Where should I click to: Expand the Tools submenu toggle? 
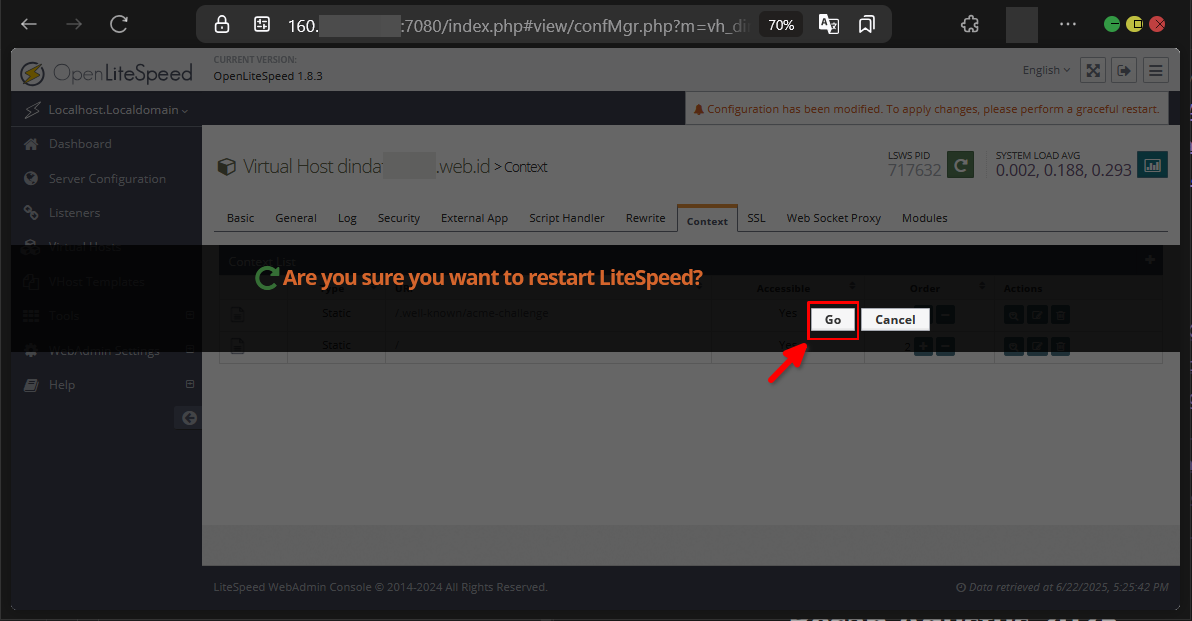click(x=190, y=315)
